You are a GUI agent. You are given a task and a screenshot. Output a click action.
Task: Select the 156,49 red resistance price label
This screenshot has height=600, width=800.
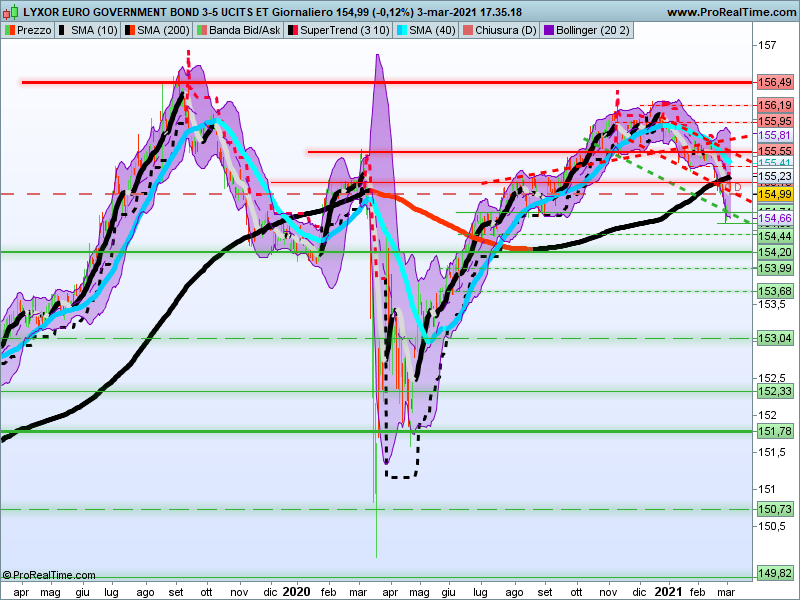pos(775,82)
